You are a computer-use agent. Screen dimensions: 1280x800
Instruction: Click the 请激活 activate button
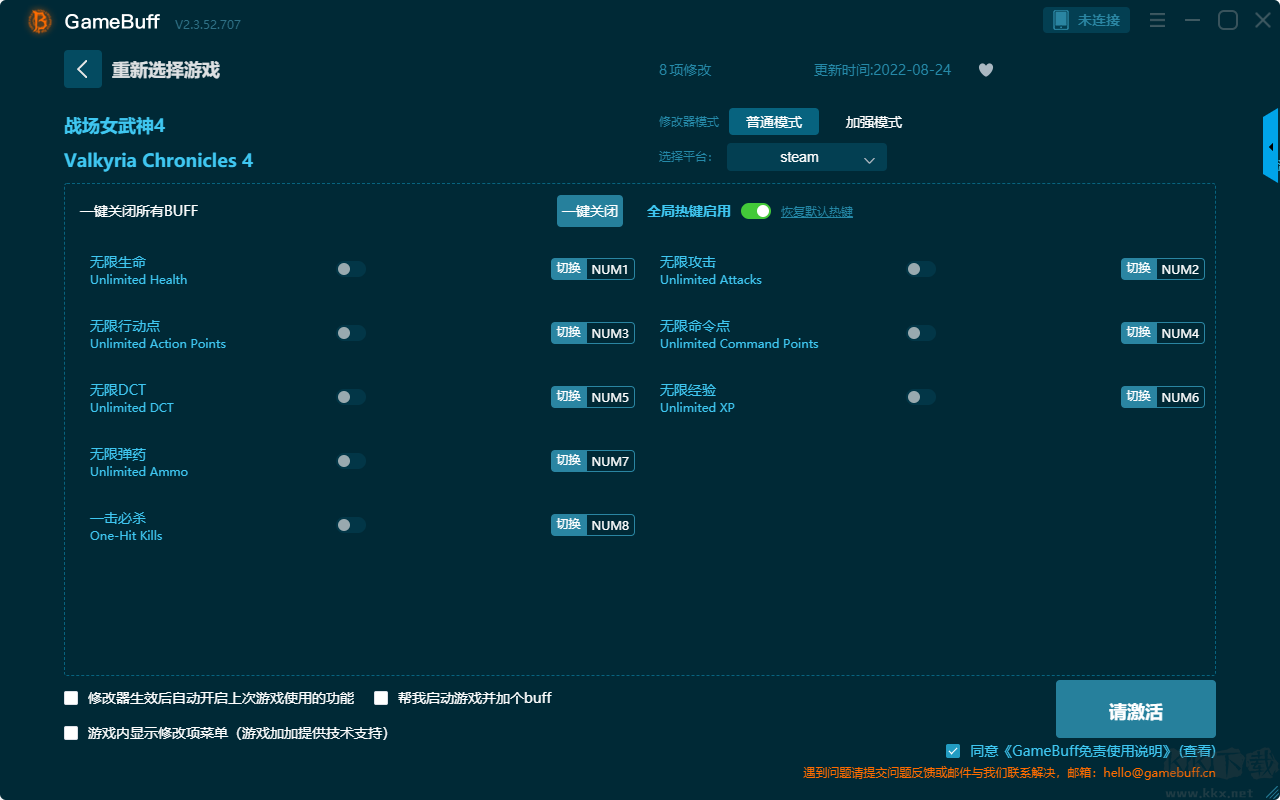tap(1136, 709)
